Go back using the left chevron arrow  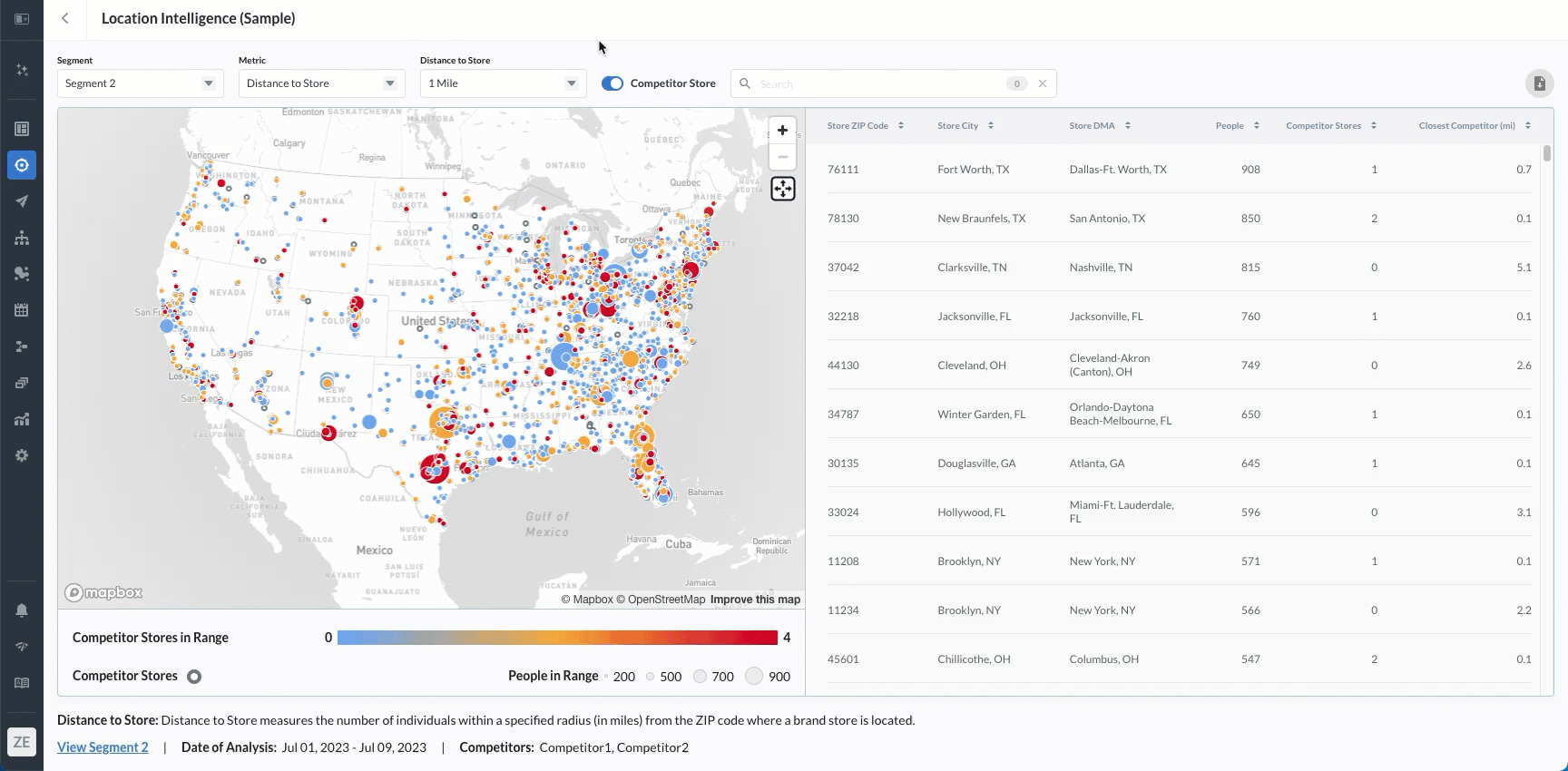pyautogui.click(x=65, y=18)
